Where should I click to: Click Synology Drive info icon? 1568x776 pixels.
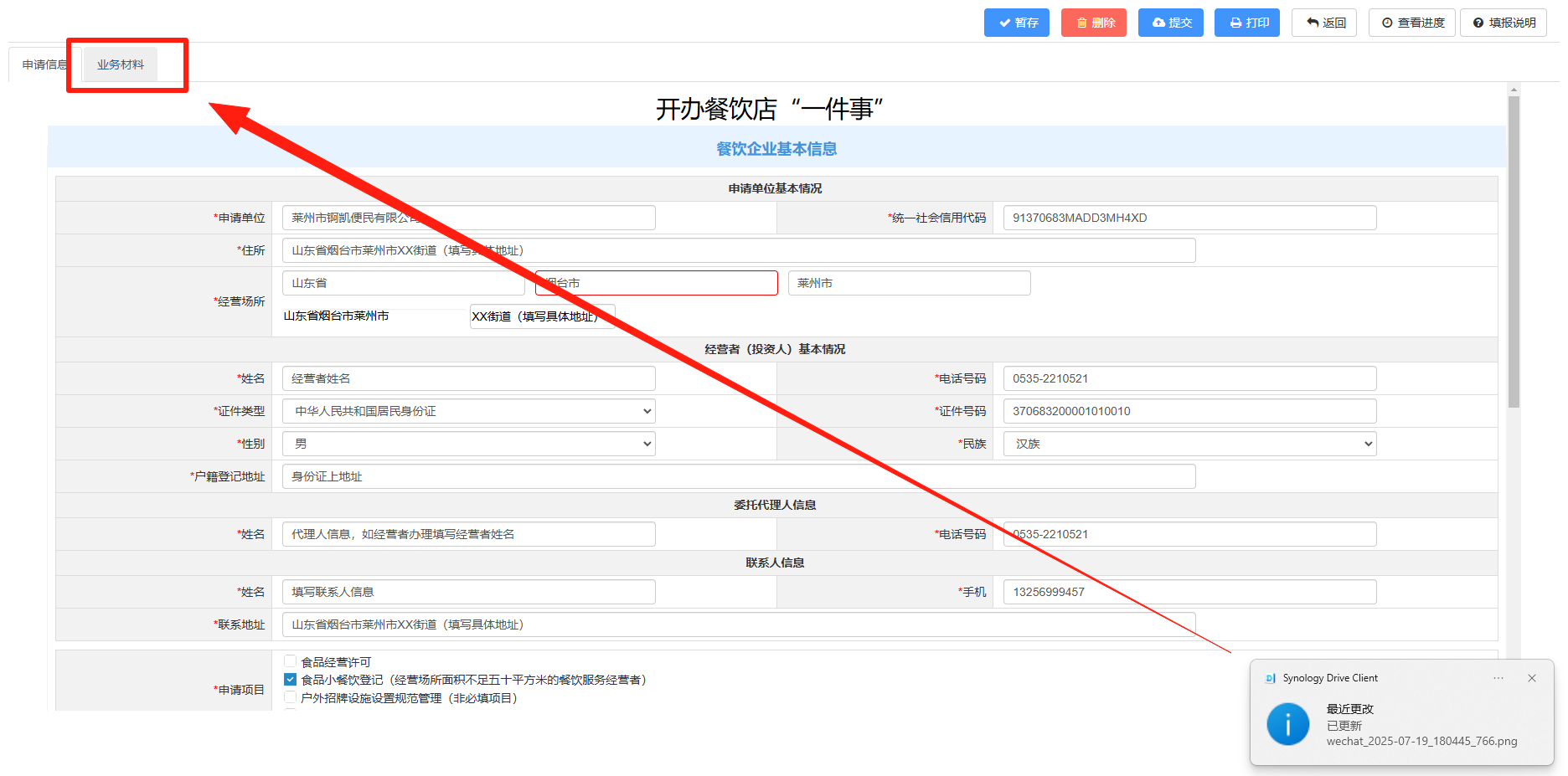(1287, 724)
